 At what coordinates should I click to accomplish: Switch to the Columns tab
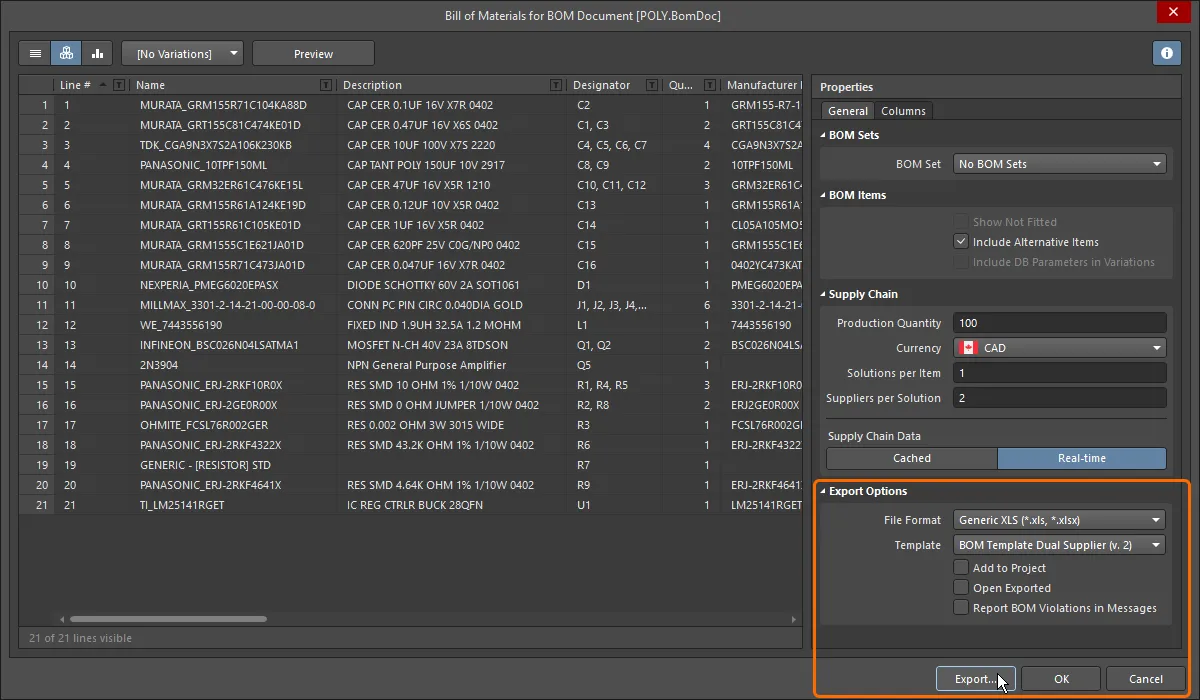tap(903, 111)
